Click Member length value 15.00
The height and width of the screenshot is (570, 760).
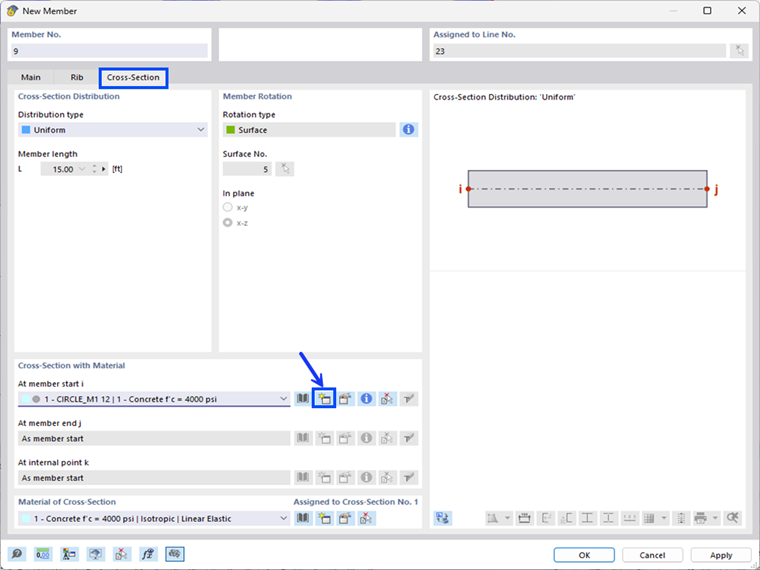(63, 169)
